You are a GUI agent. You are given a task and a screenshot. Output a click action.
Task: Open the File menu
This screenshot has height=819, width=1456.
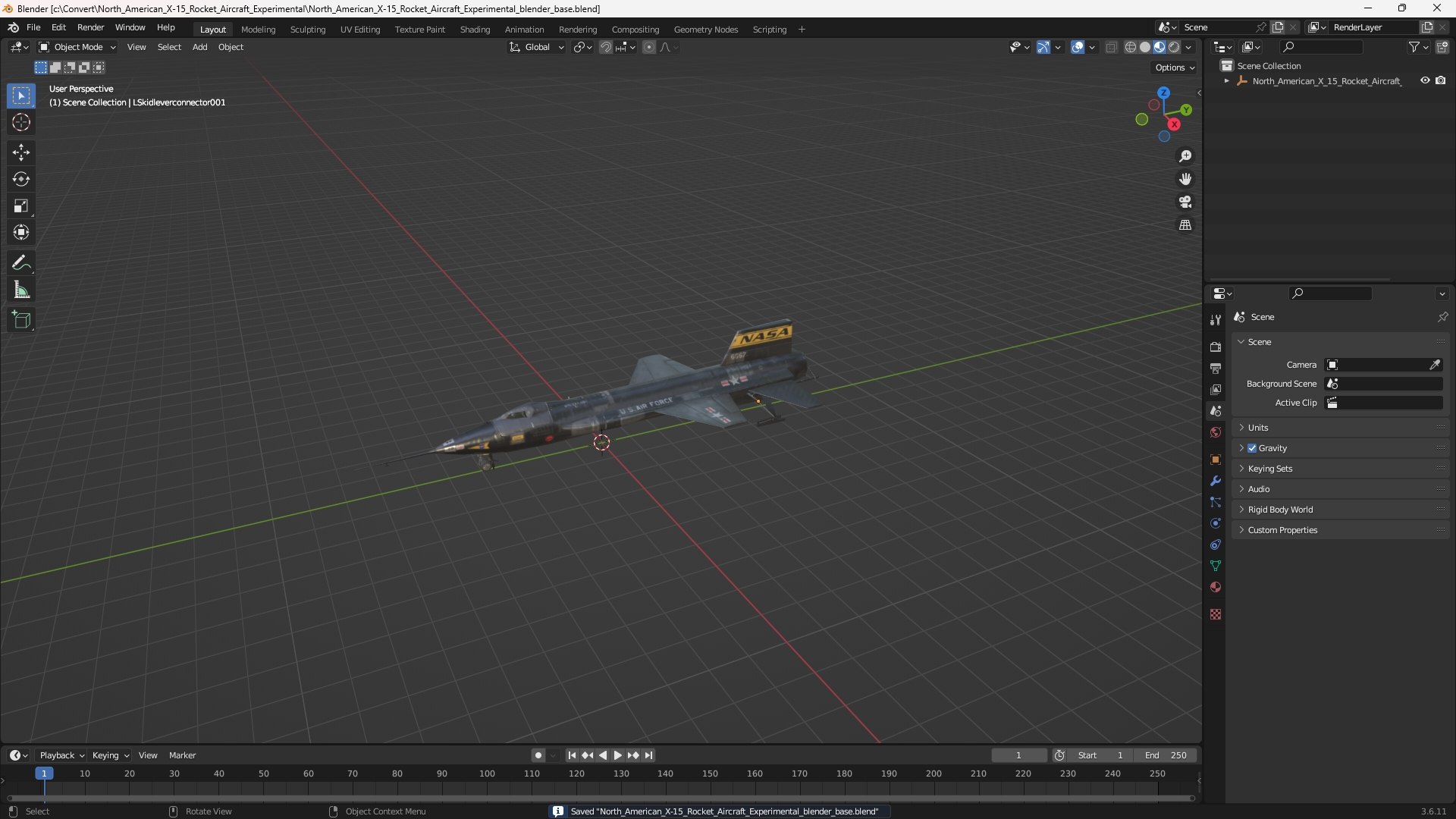[x=33, y=27]
